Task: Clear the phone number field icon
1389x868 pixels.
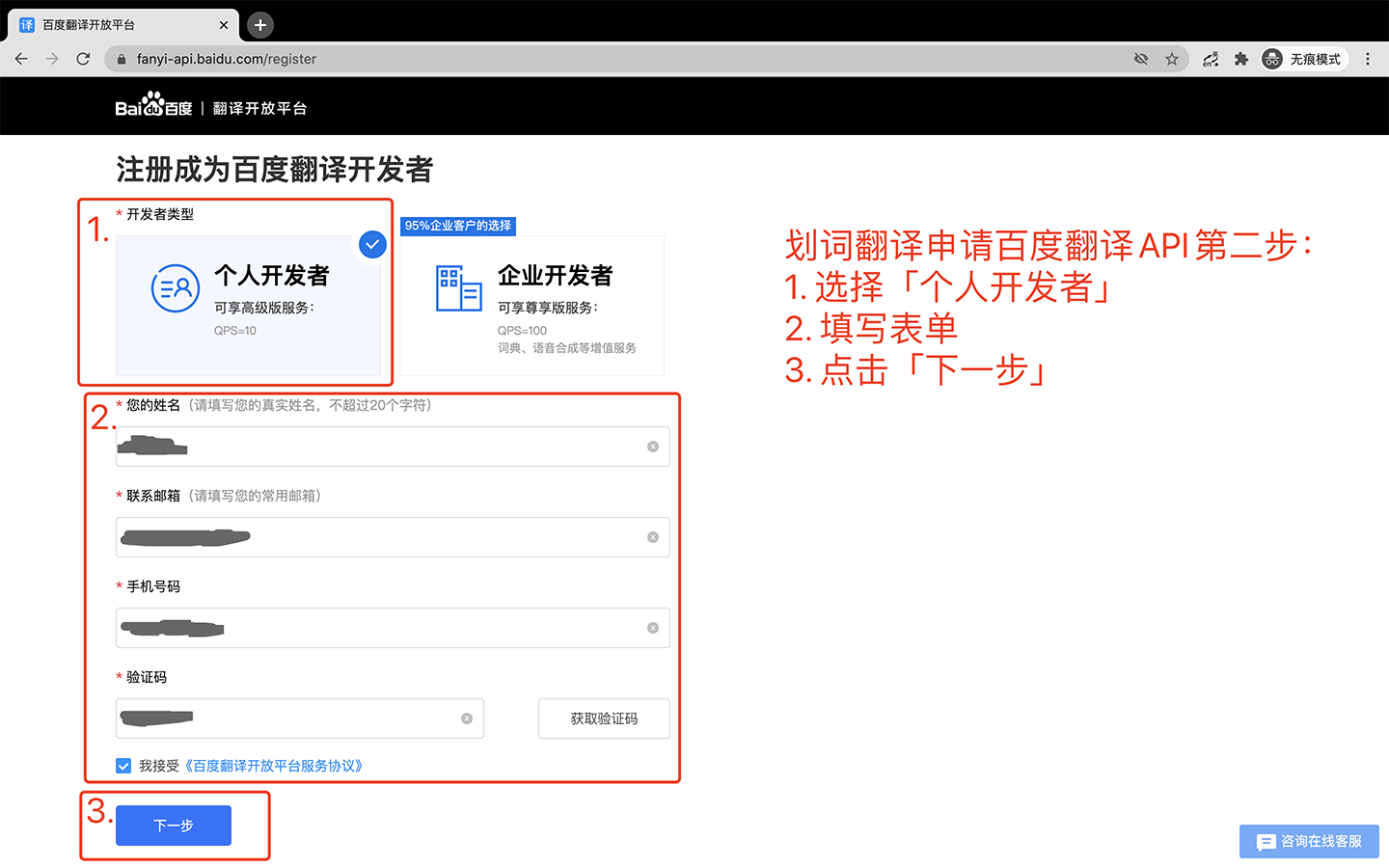Action: pos(653,628)
